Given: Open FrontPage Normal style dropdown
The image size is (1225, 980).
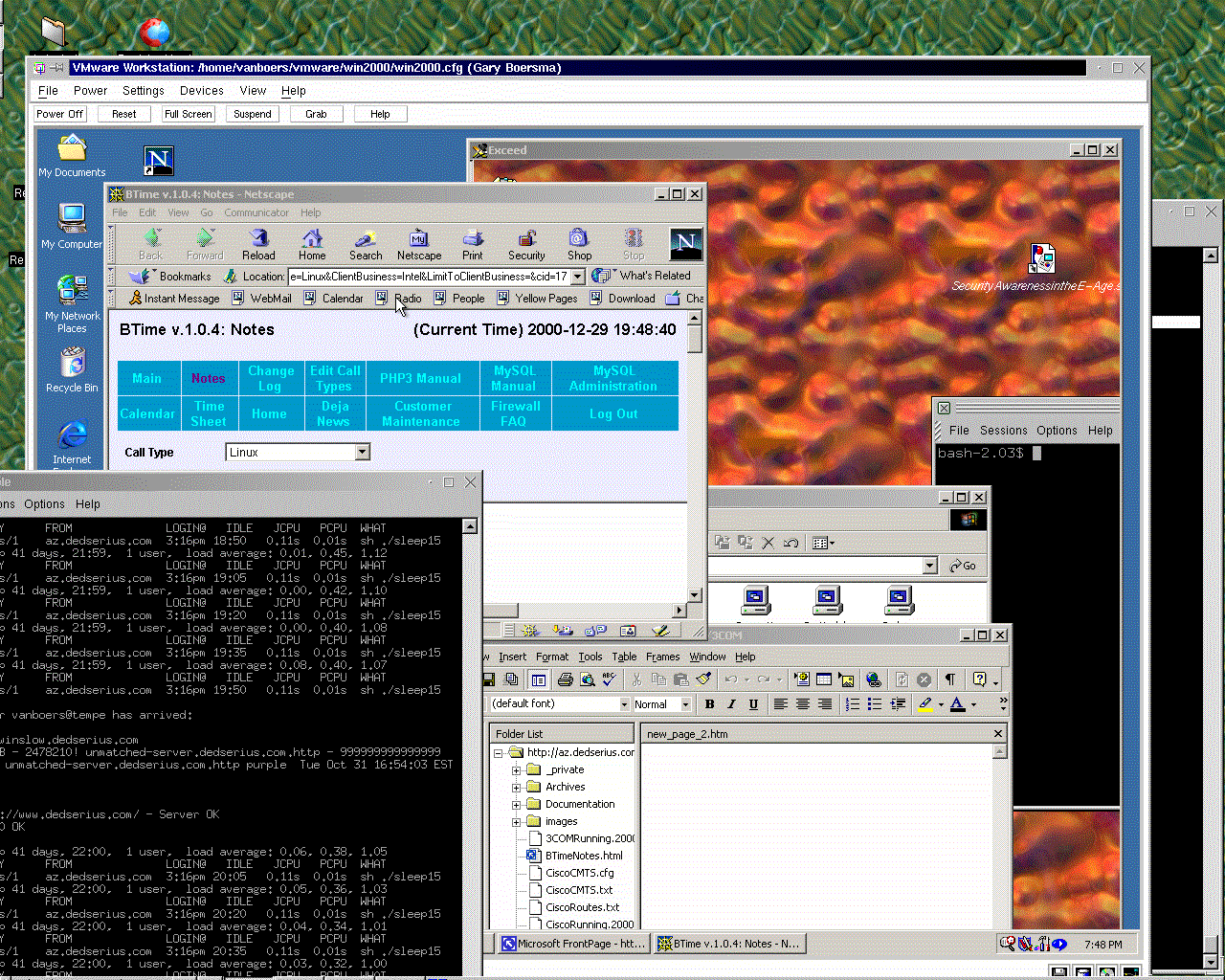Looking at the screenshot, I should click(x=685, y=704).
